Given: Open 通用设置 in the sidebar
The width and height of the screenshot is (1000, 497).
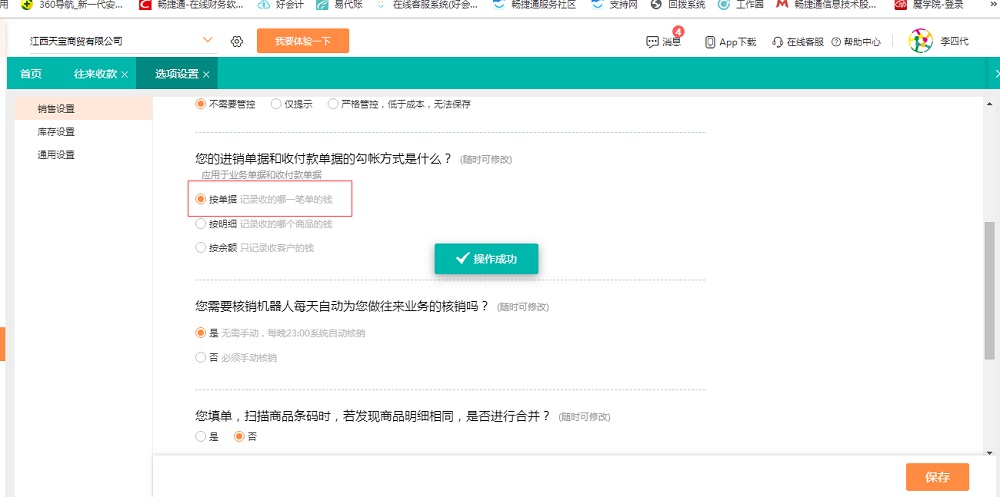Looking at the screenshot, I should 83,154.
